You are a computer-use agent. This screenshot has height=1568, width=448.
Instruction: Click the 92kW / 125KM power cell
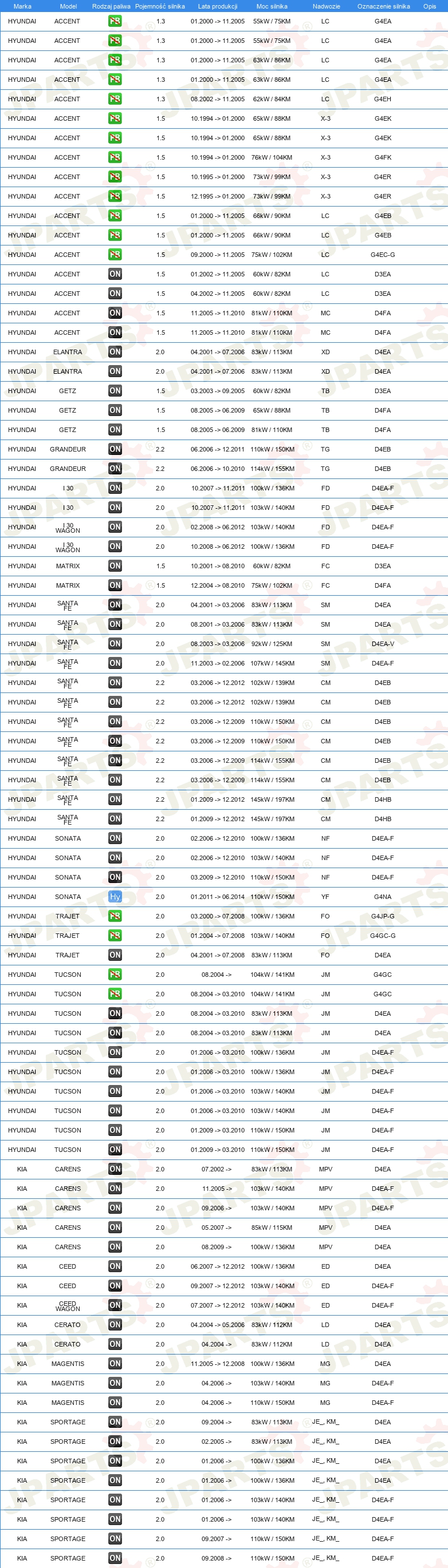[272, 644]
